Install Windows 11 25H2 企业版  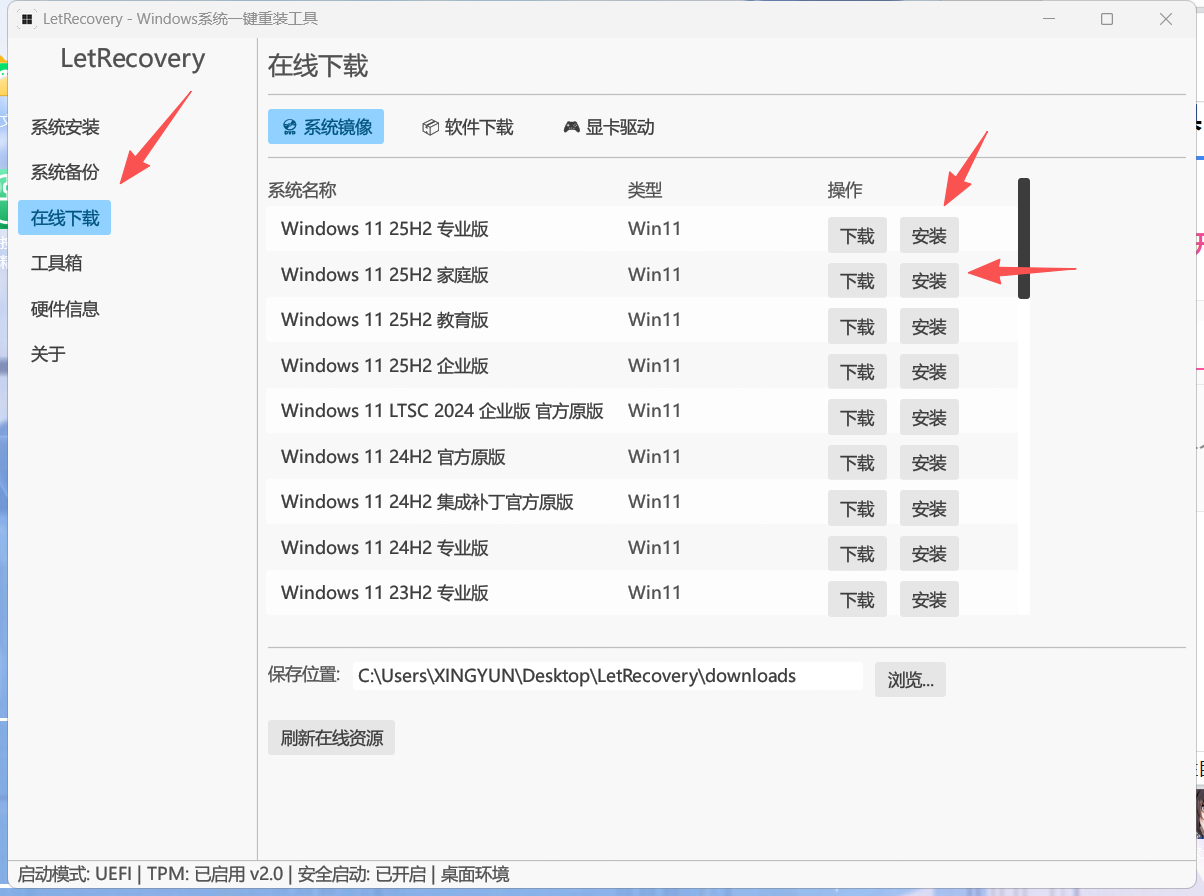(x=929, y=372)
